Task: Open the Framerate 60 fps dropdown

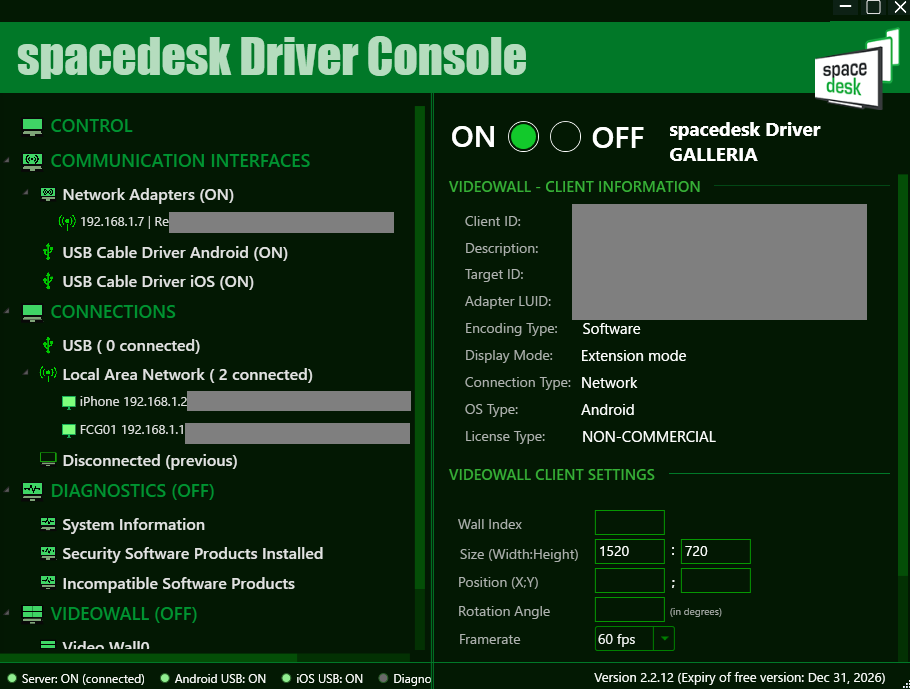Action: point(665,638)
